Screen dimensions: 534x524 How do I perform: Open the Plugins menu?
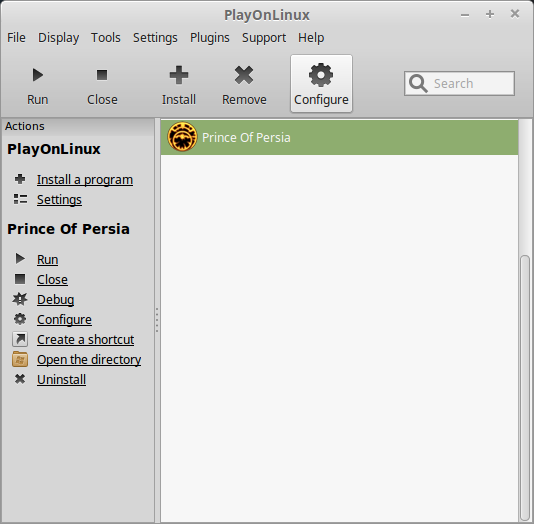(210, 37)
